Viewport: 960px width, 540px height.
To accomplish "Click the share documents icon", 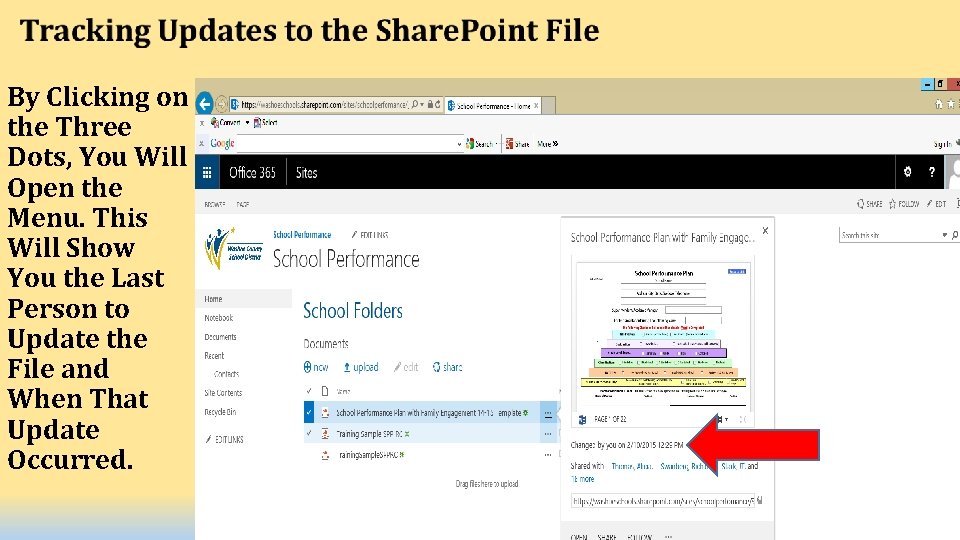I will (437, 367).
